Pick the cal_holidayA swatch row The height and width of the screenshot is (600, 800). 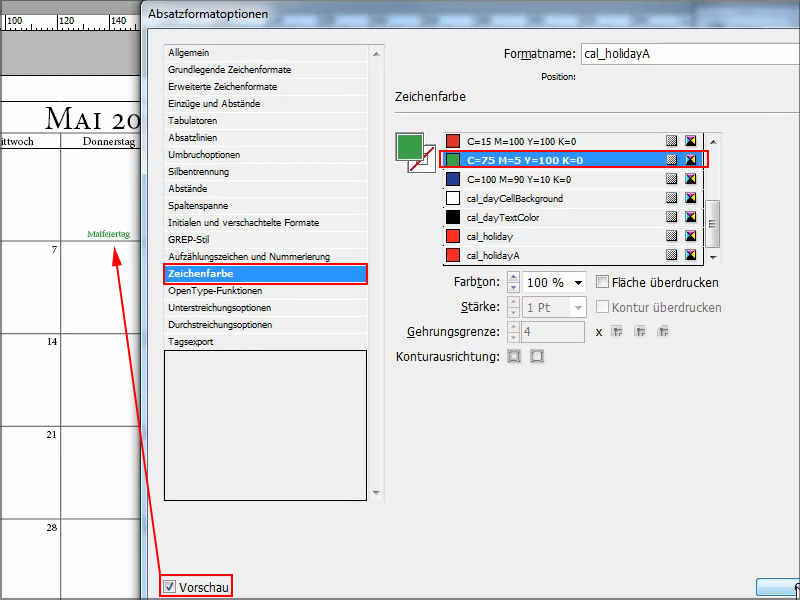[573, 255]
